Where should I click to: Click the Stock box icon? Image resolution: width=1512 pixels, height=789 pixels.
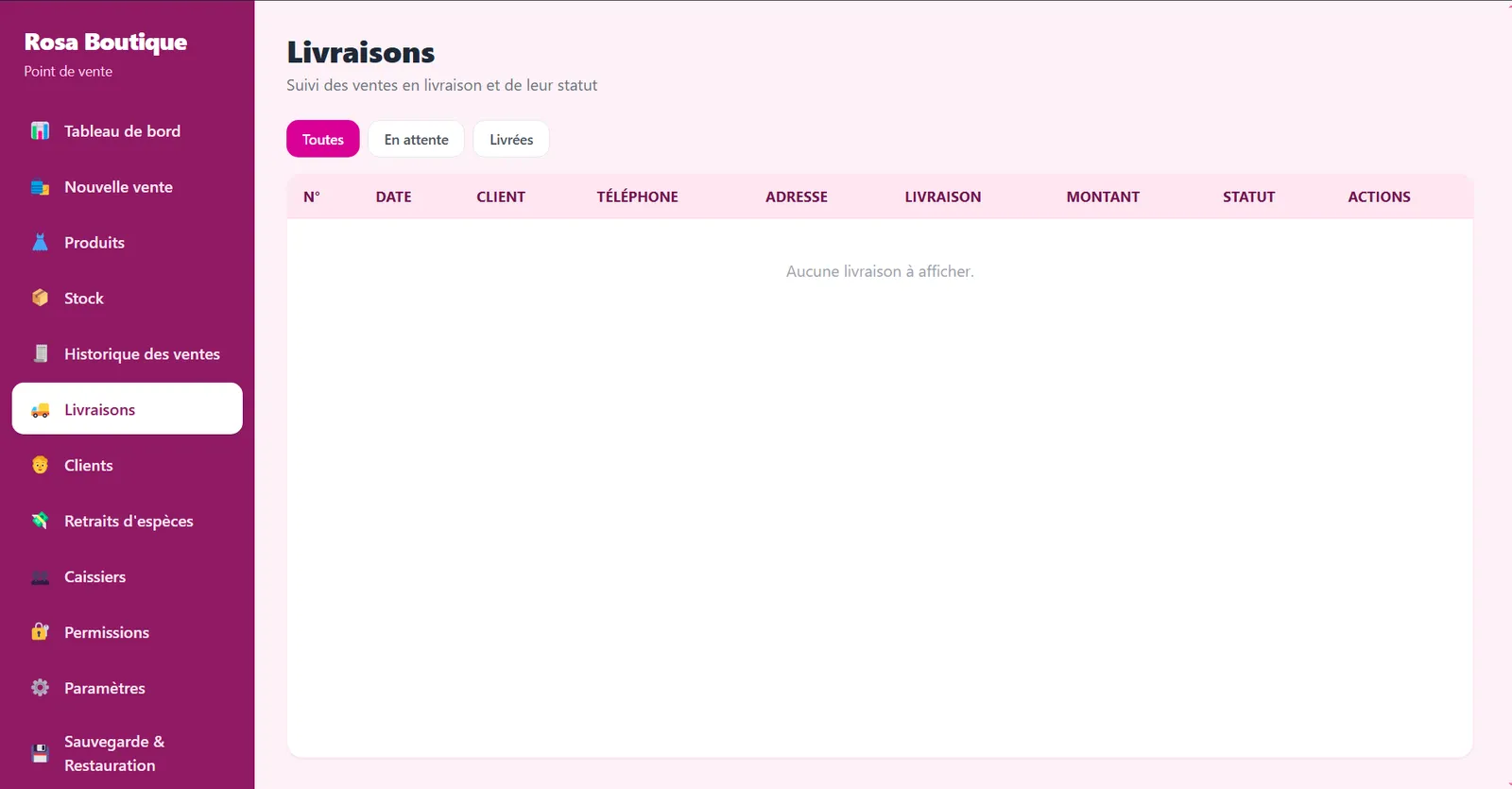[40, 299]
